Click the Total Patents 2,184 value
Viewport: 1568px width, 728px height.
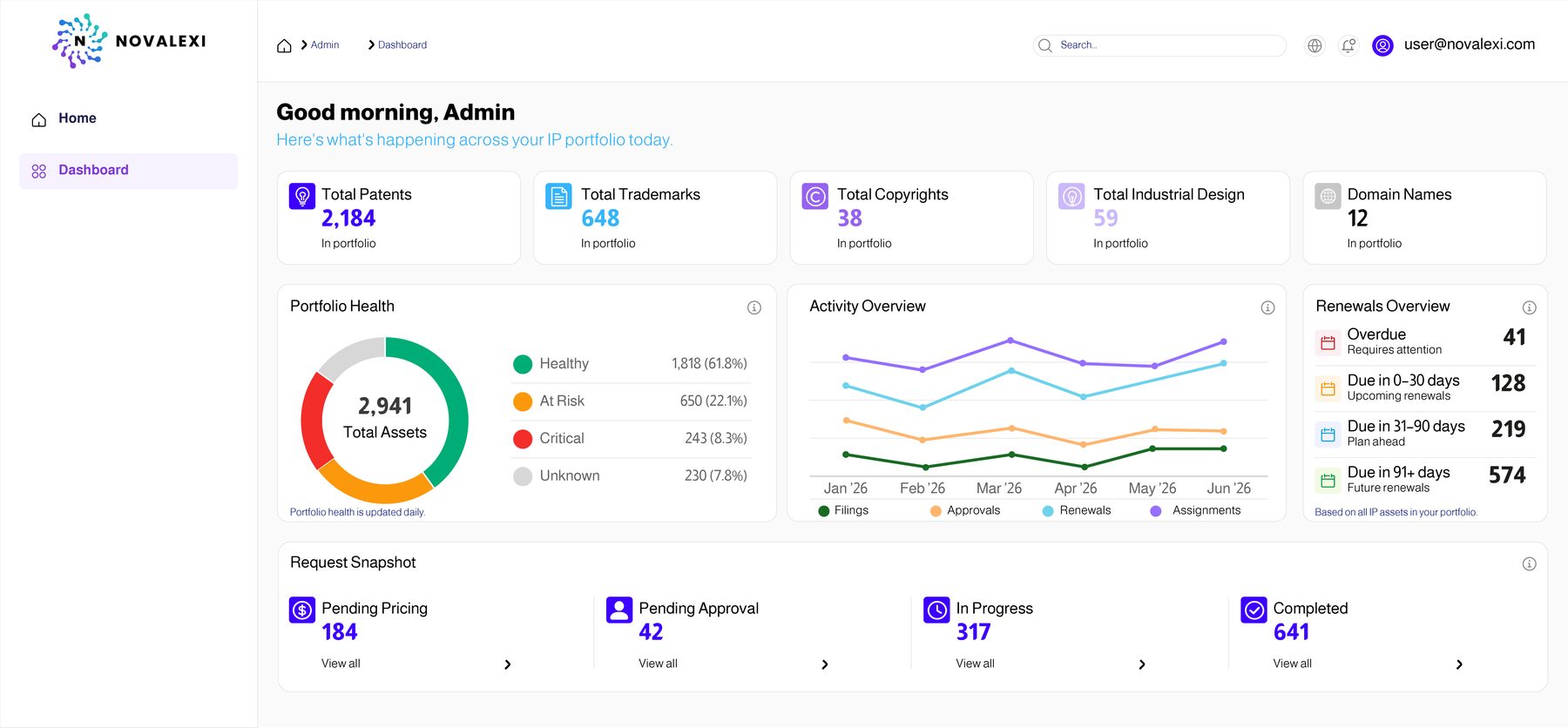(x=348, y=219)
